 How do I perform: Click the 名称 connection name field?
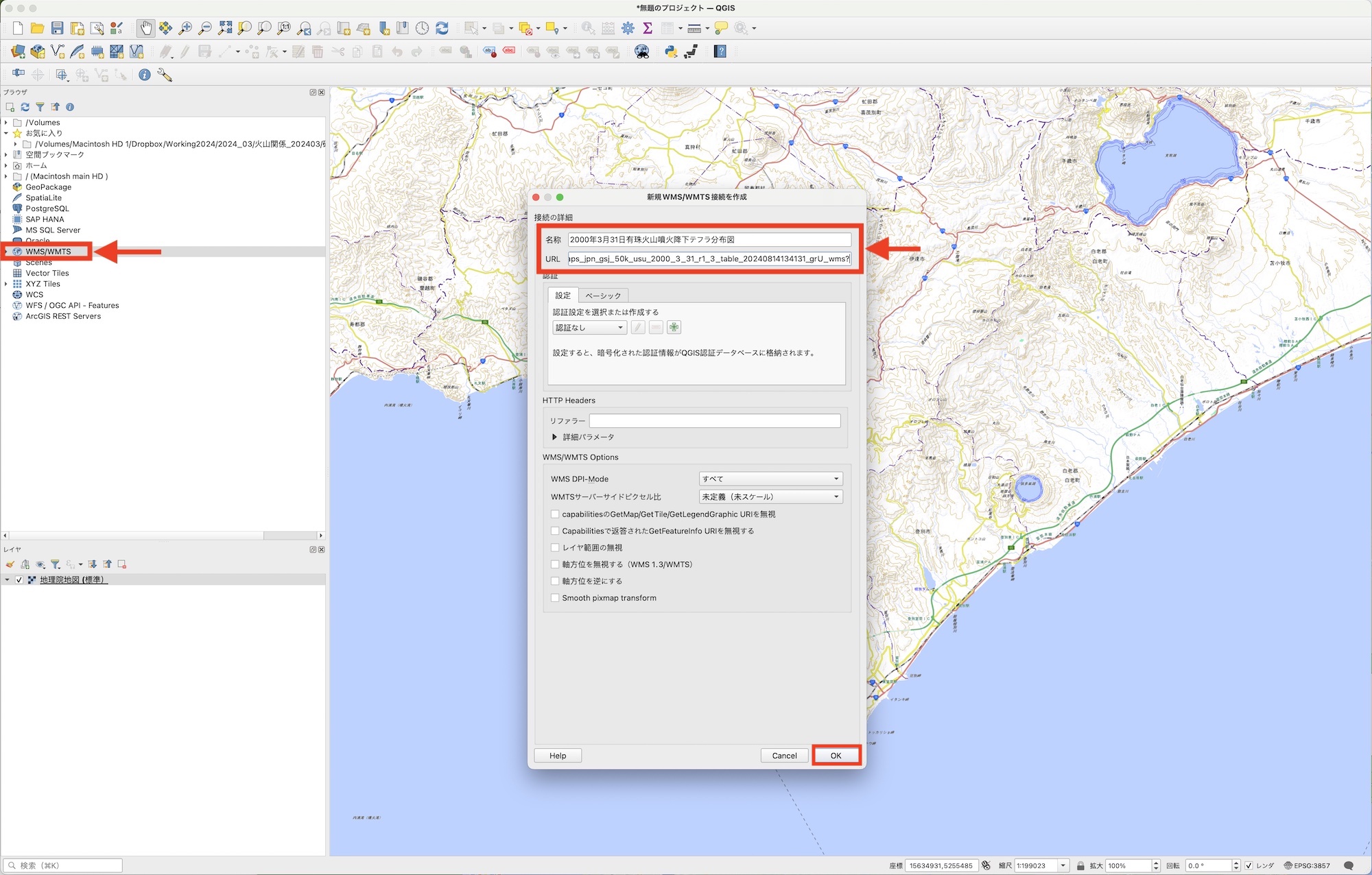(709, 239)
